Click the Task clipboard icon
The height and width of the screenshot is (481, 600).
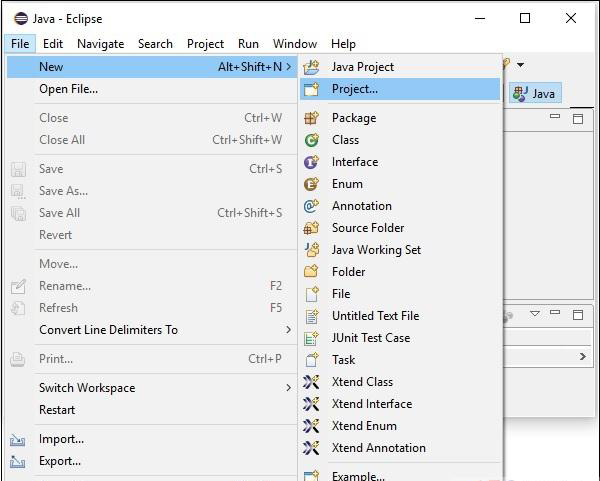312,360
